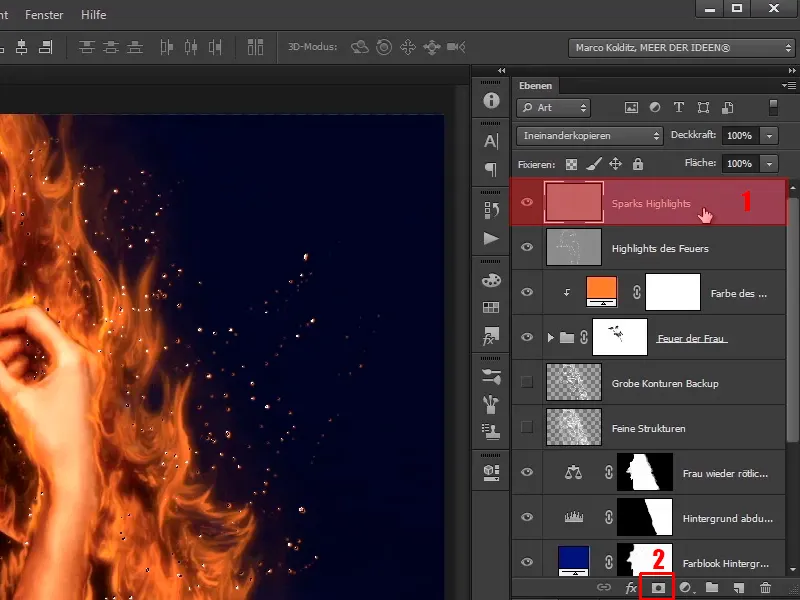
Task: Expand the icon dock double arrows
Action: pyautogui.click(x=502, y=70)
